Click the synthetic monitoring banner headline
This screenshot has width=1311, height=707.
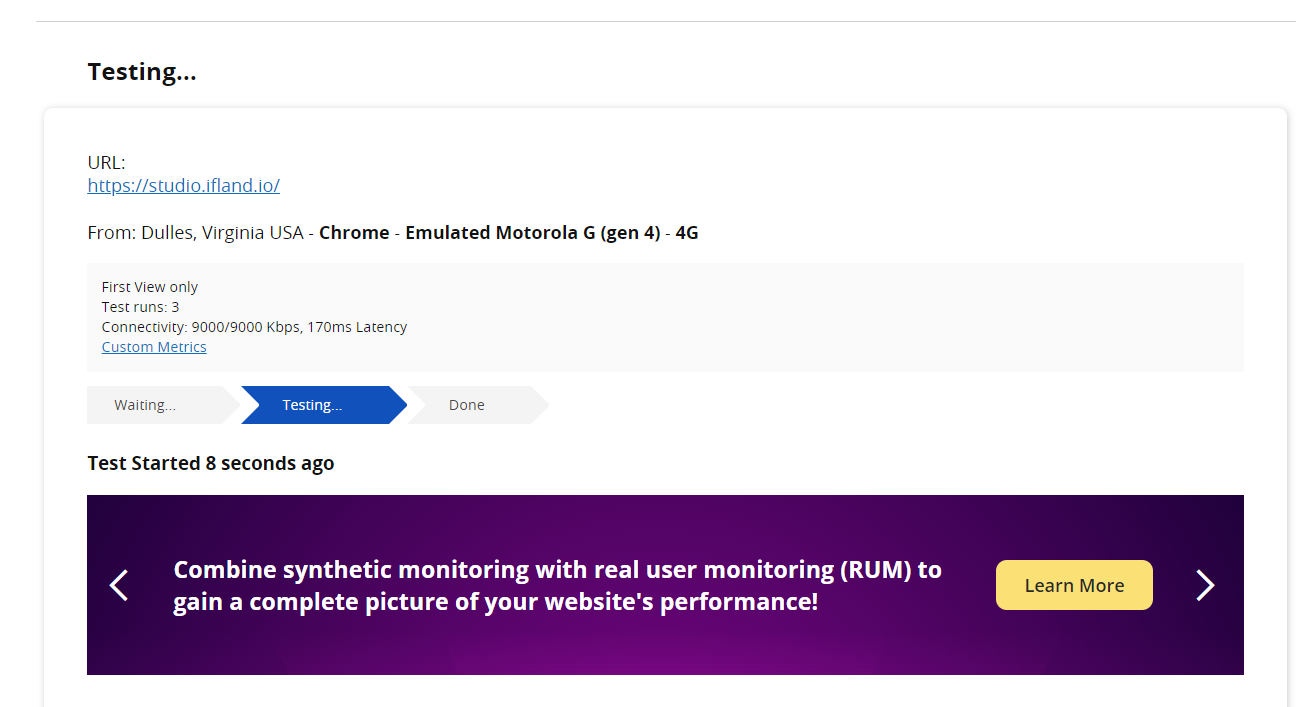[x=558, y=585]
